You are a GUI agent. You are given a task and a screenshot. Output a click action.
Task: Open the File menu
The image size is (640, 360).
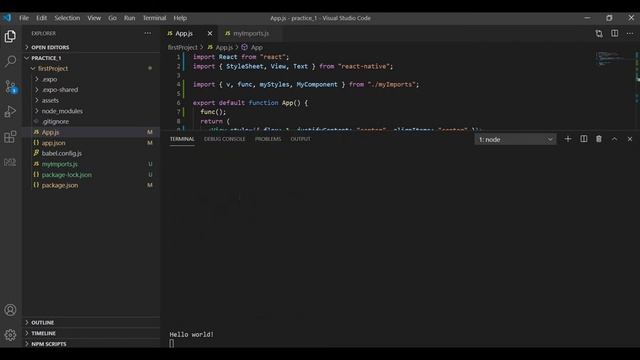click(24, 18)
